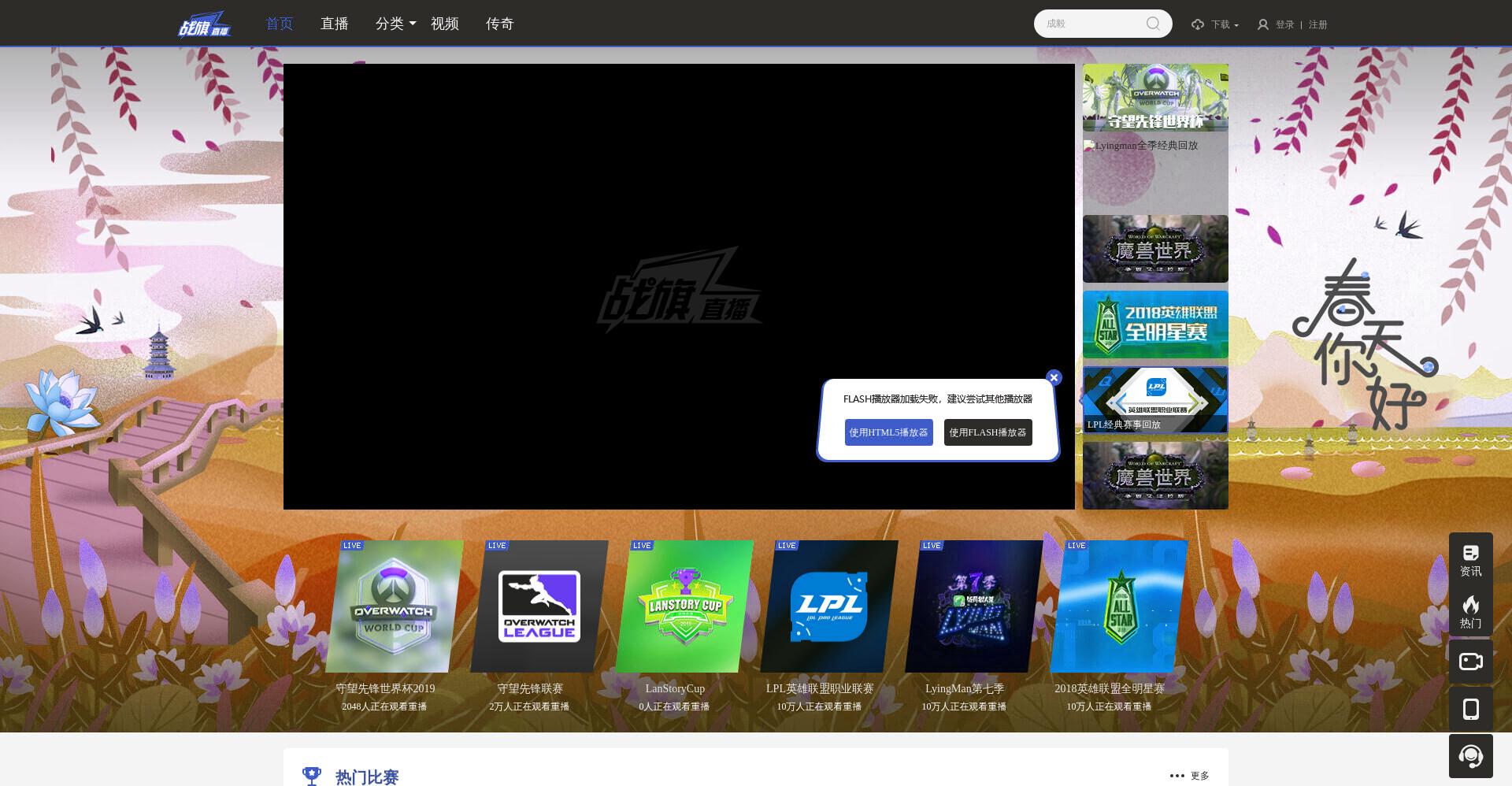Click LanStoryCup title text

(x=675, y=688)
